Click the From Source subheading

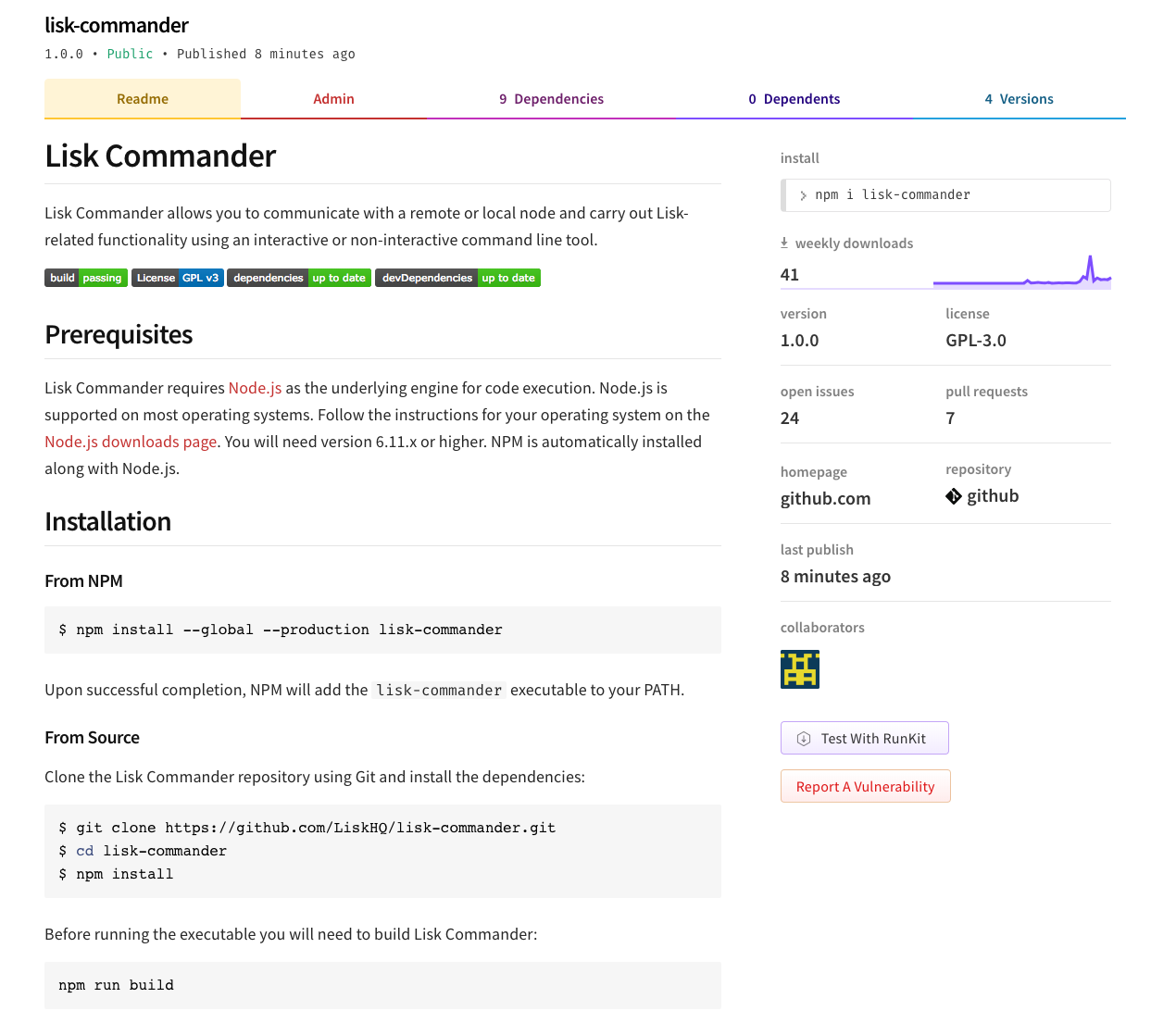[x=92, y=737]
